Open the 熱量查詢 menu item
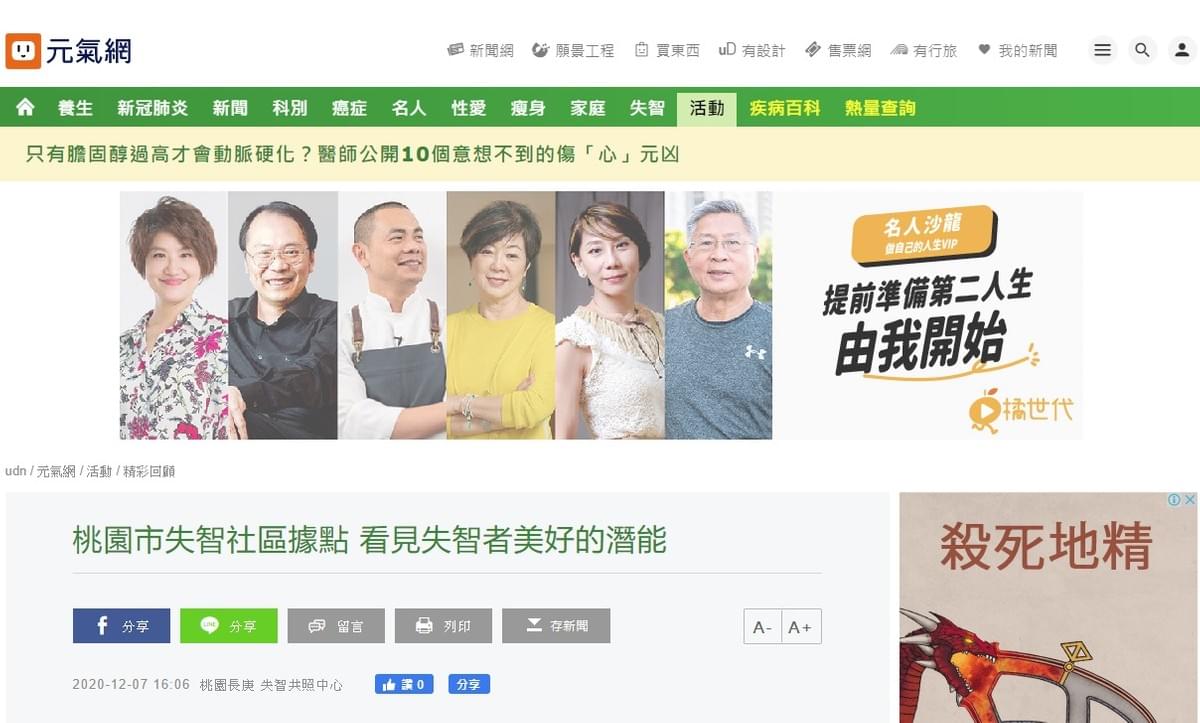The width and height of the screenshot is (1200, 723). 880,108
